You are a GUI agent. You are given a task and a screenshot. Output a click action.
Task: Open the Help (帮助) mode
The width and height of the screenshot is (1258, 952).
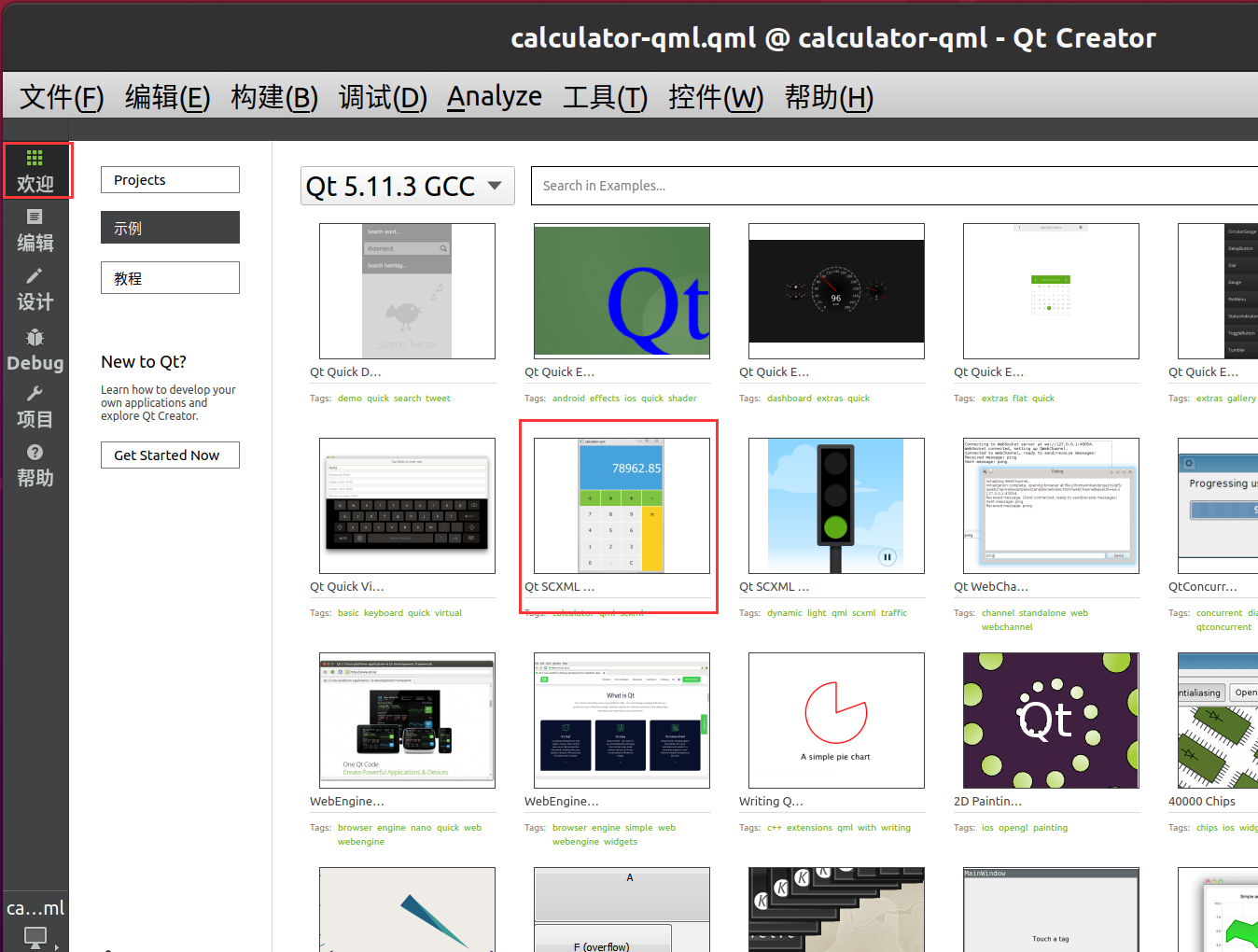35,466
